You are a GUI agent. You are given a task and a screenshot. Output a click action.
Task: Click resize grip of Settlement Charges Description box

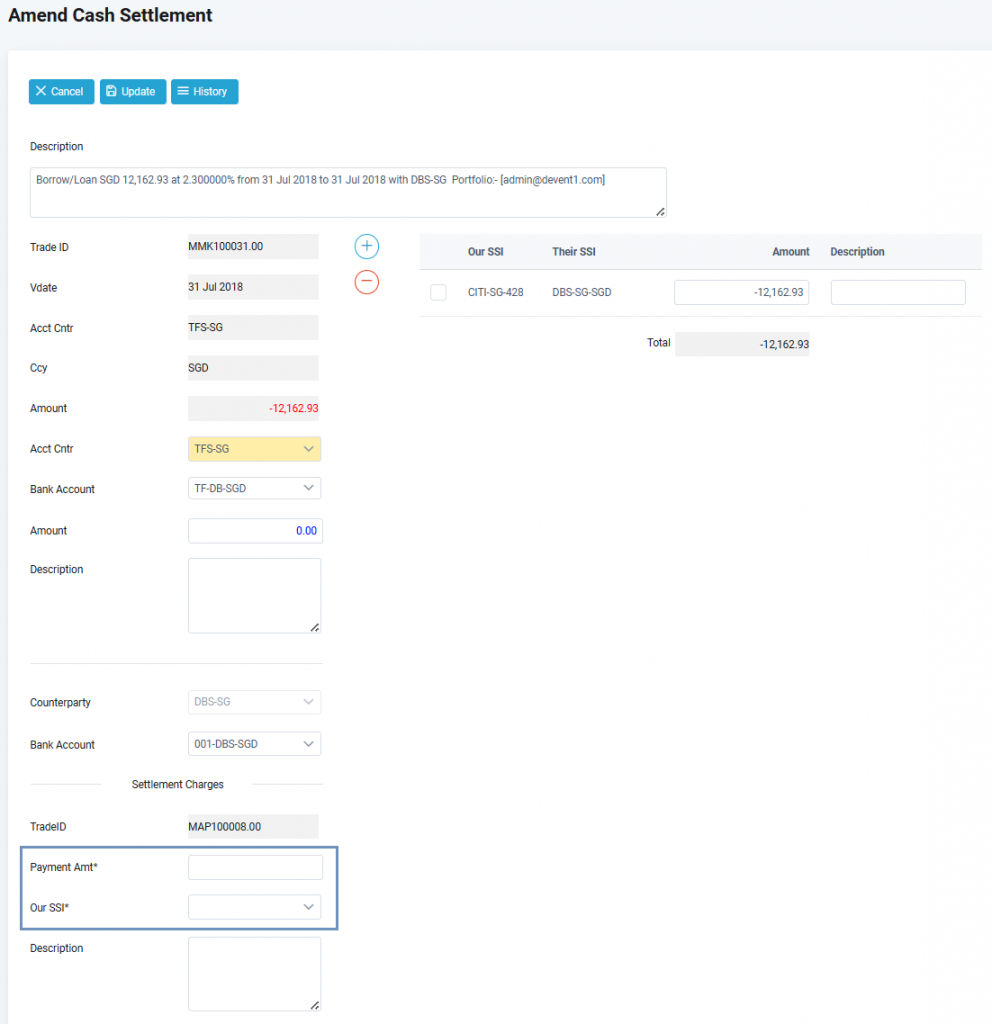(315, 1006)
